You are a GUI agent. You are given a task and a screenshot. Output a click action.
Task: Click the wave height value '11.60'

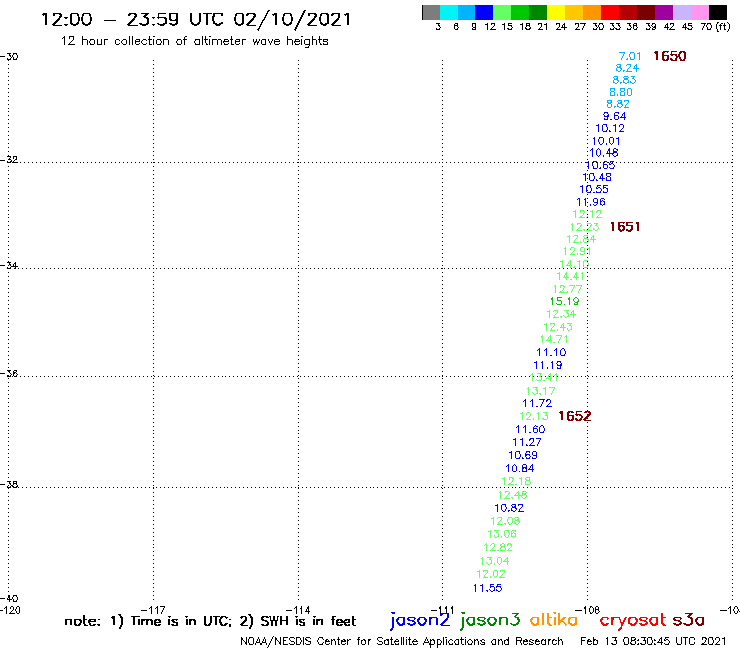(x=530, y=429)
